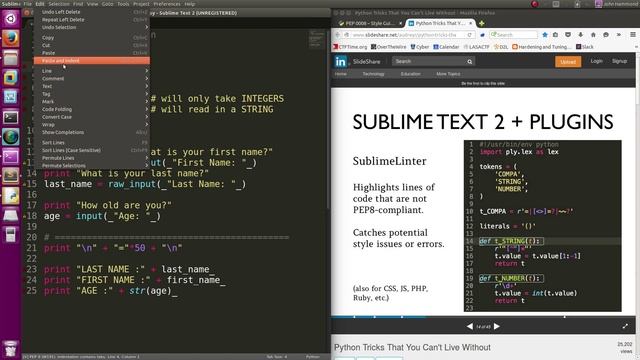
Task: Open black Terminal icon in the dock
Action: pyautogui.click(x=11, y=118)
